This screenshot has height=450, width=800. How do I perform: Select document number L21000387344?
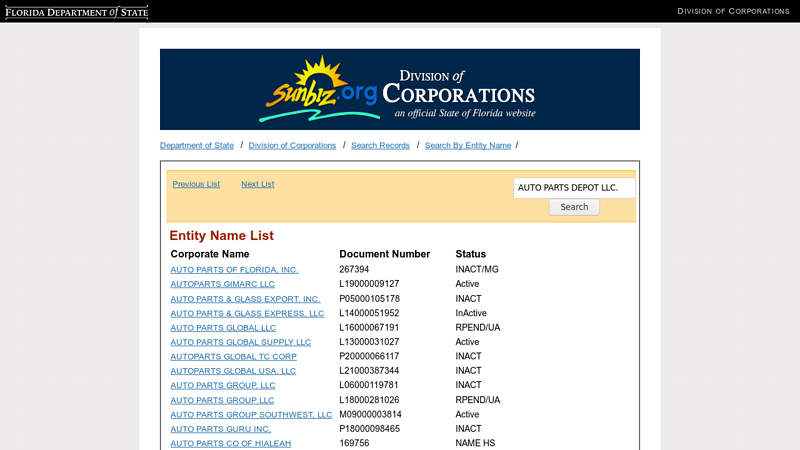tap(369, 370)
